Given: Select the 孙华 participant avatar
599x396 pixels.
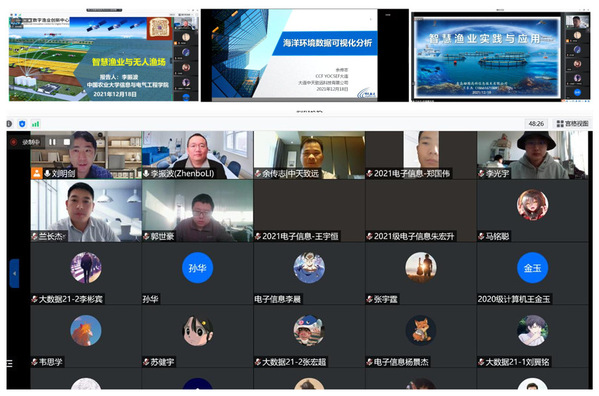Looking at the screenshot, I should [198, 268].
